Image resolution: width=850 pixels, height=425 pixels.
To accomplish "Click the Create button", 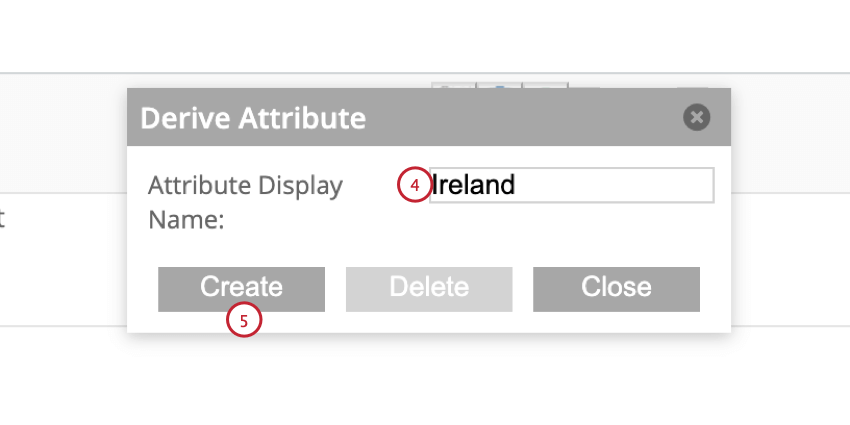I will pyautogui.click(x=241, y=289).
